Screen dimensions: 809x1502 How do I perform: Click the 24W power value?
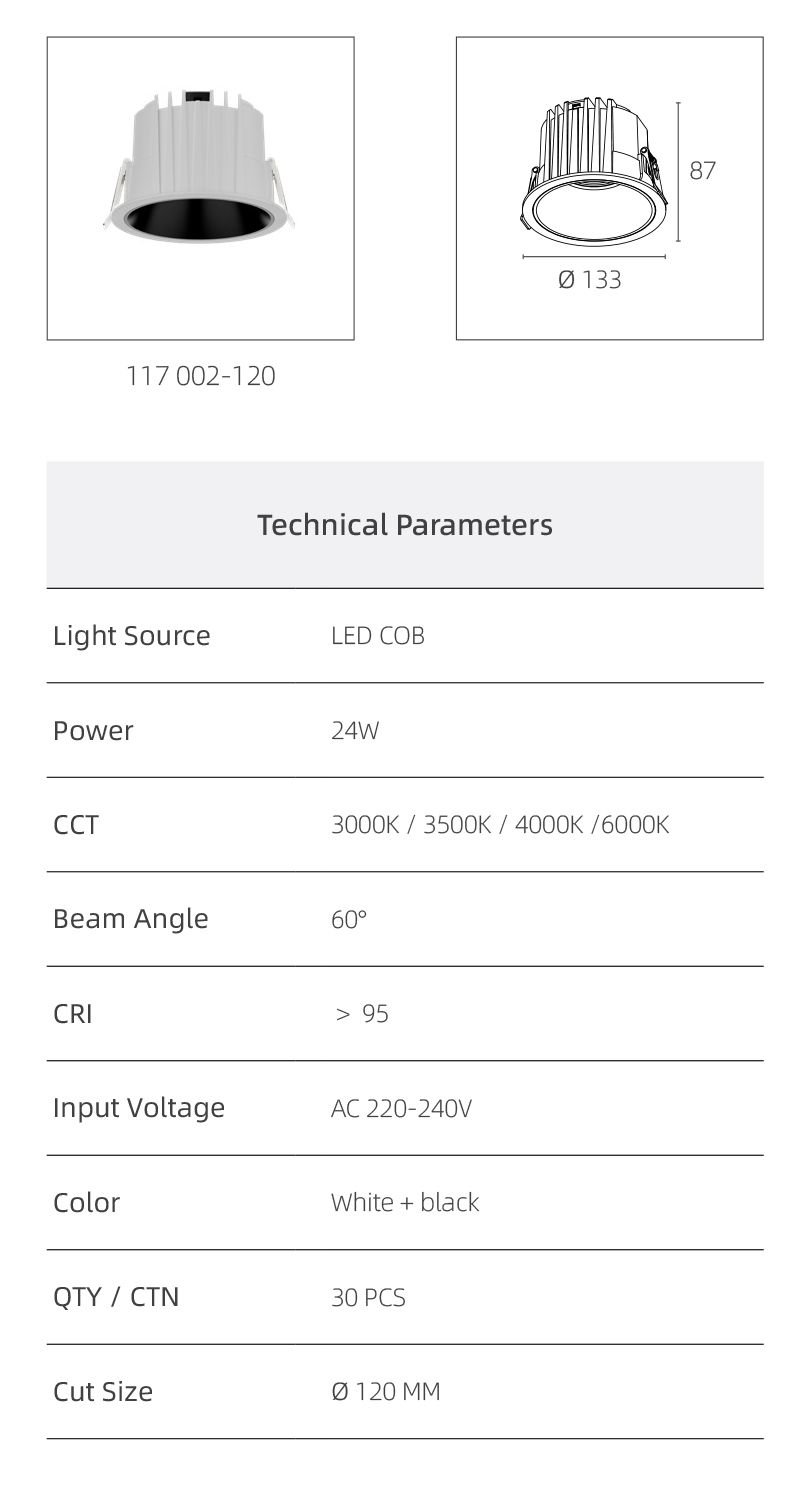point(355,730)
